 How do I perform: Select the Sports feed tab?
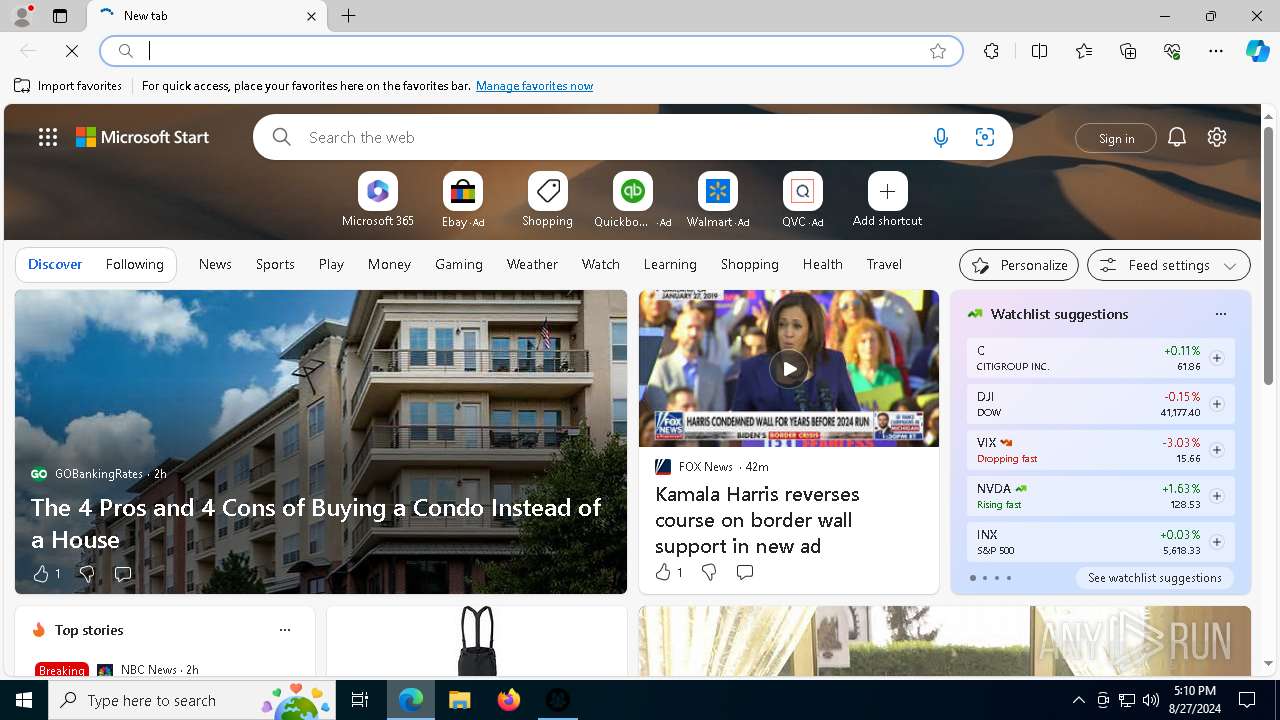[x=275, y=264]
